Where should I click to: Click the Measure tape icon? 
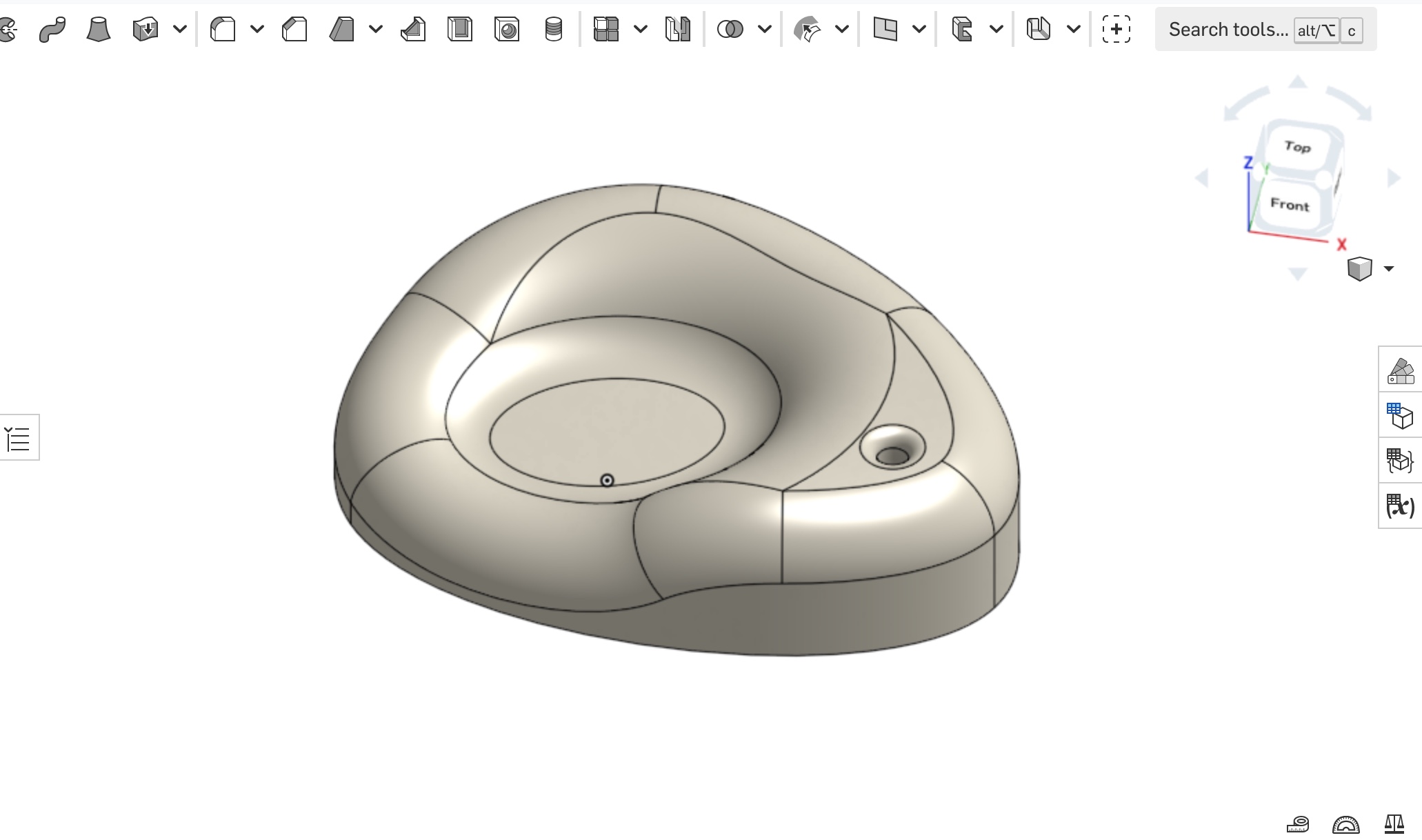click(1298, 823)
